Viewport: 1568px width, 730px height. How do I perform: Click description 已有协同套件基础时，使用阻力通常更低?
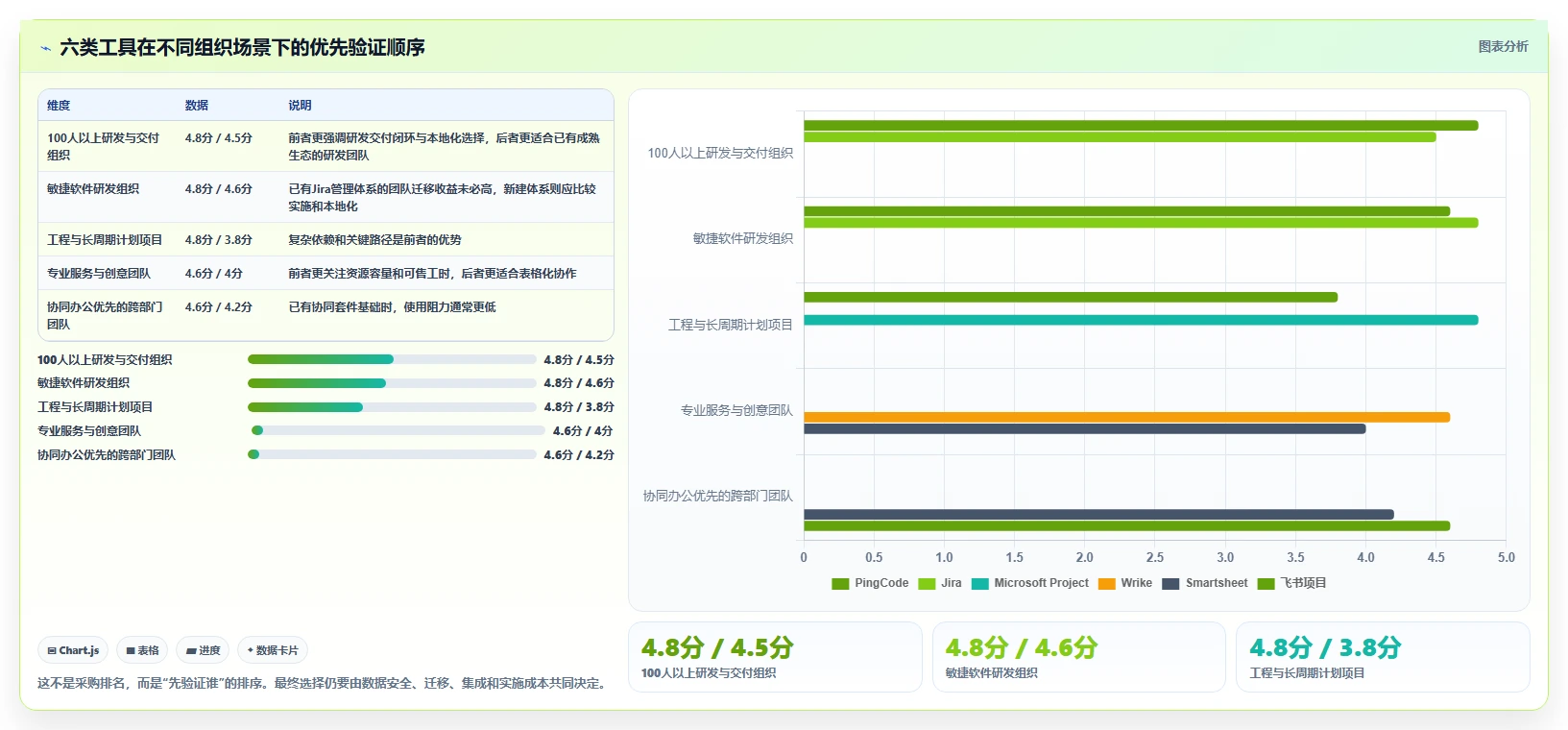click(x=392, y=307)
